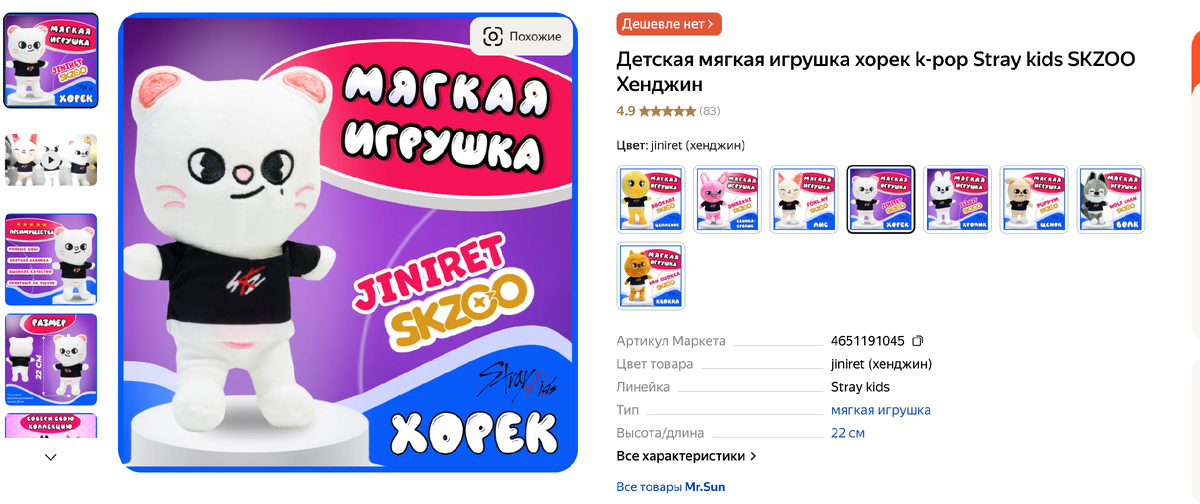Choose the puppy PuppyM toy variant

coord(1034,199)
